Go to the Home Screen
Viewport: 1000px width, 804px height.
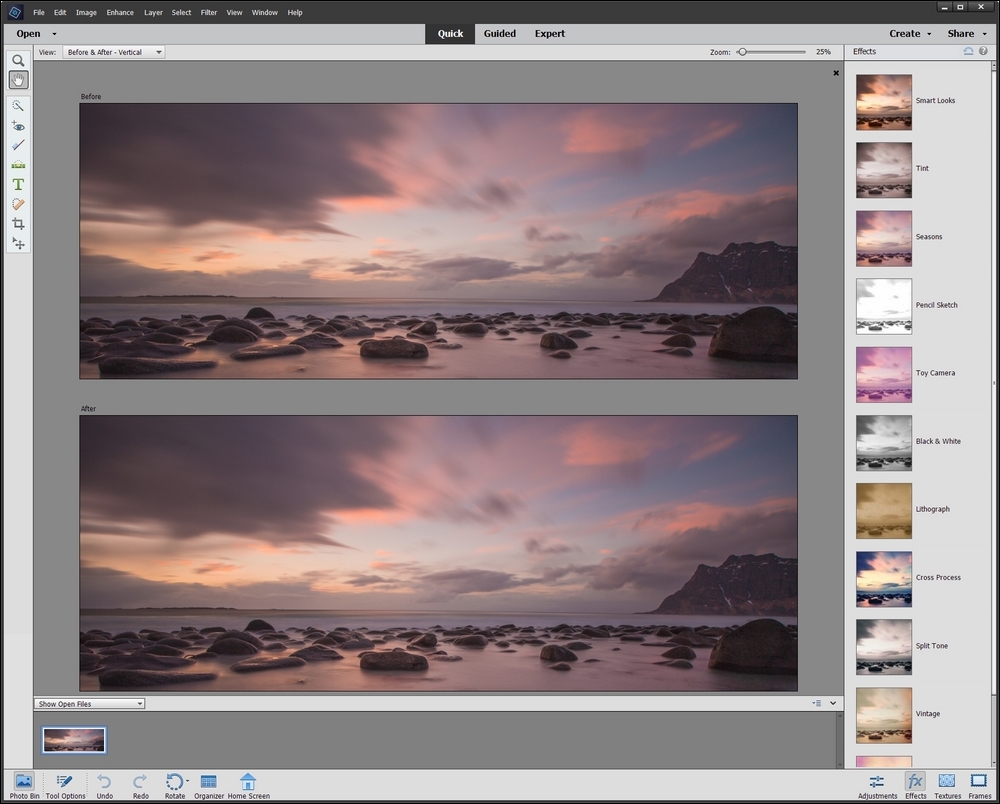click(248, 786)
